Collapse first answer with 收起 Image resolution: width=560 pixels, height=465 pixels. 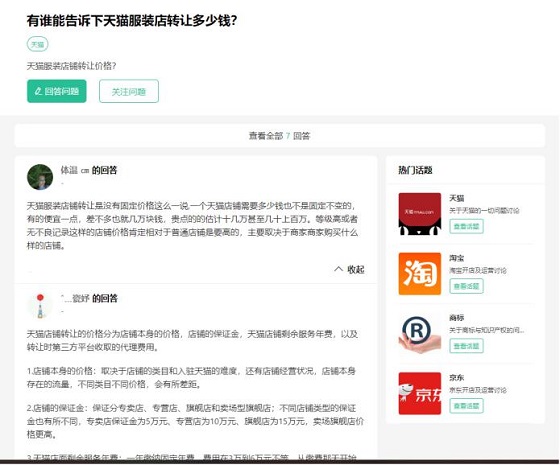pyautogui.click(x=349, y=269)
